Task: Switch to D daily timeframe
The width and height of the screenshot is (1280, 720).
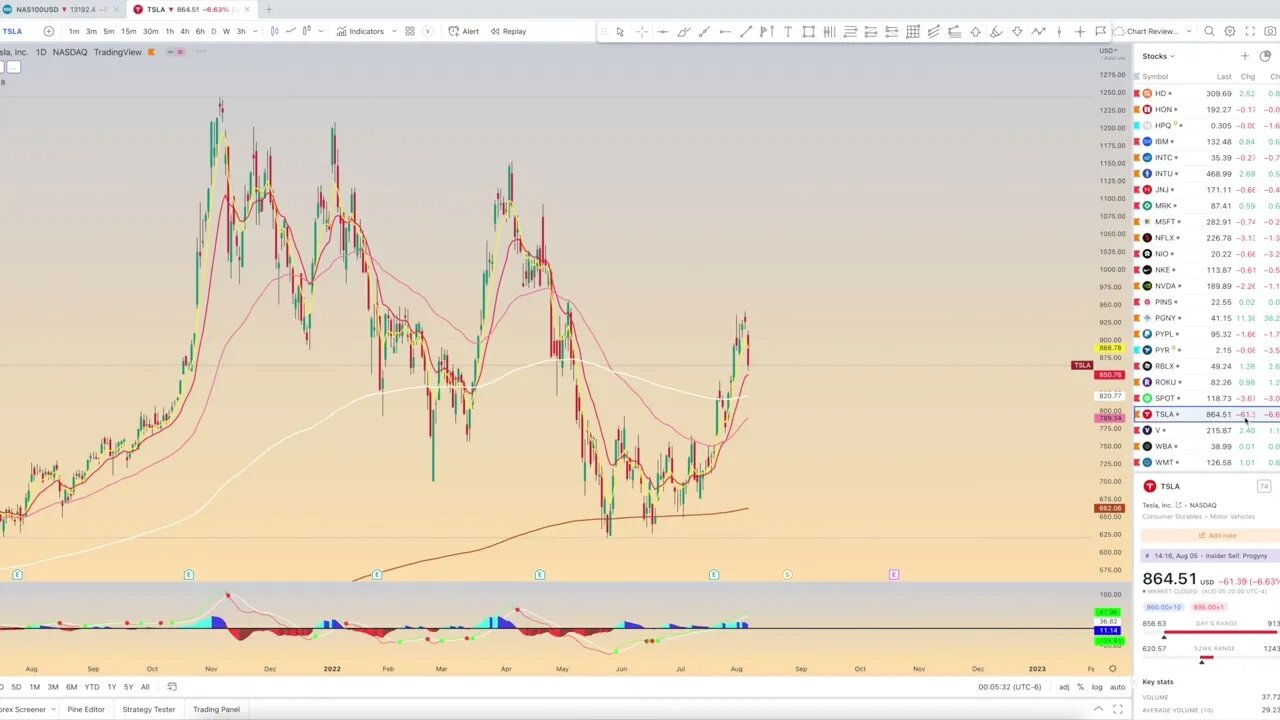Action: pyautogui.click(x=213, y=31)
